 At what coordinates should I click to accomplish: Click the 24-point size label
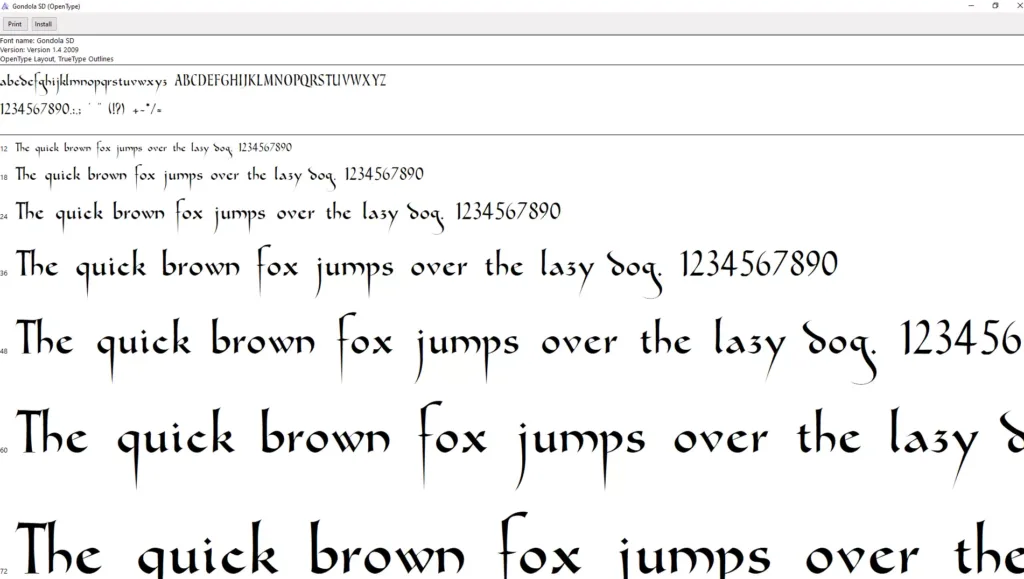[4, 217]
